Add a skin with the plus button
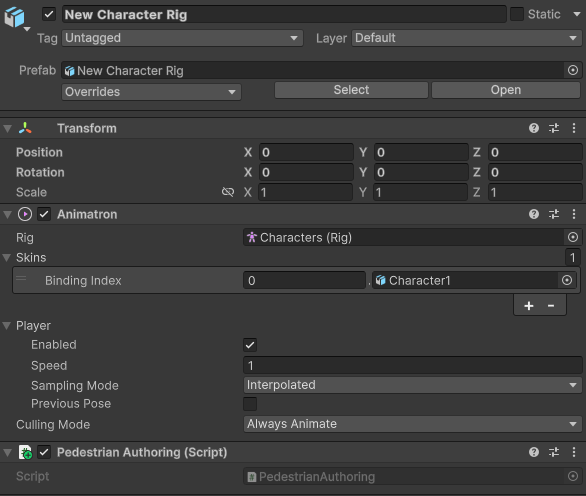 (x=528, y=306)
